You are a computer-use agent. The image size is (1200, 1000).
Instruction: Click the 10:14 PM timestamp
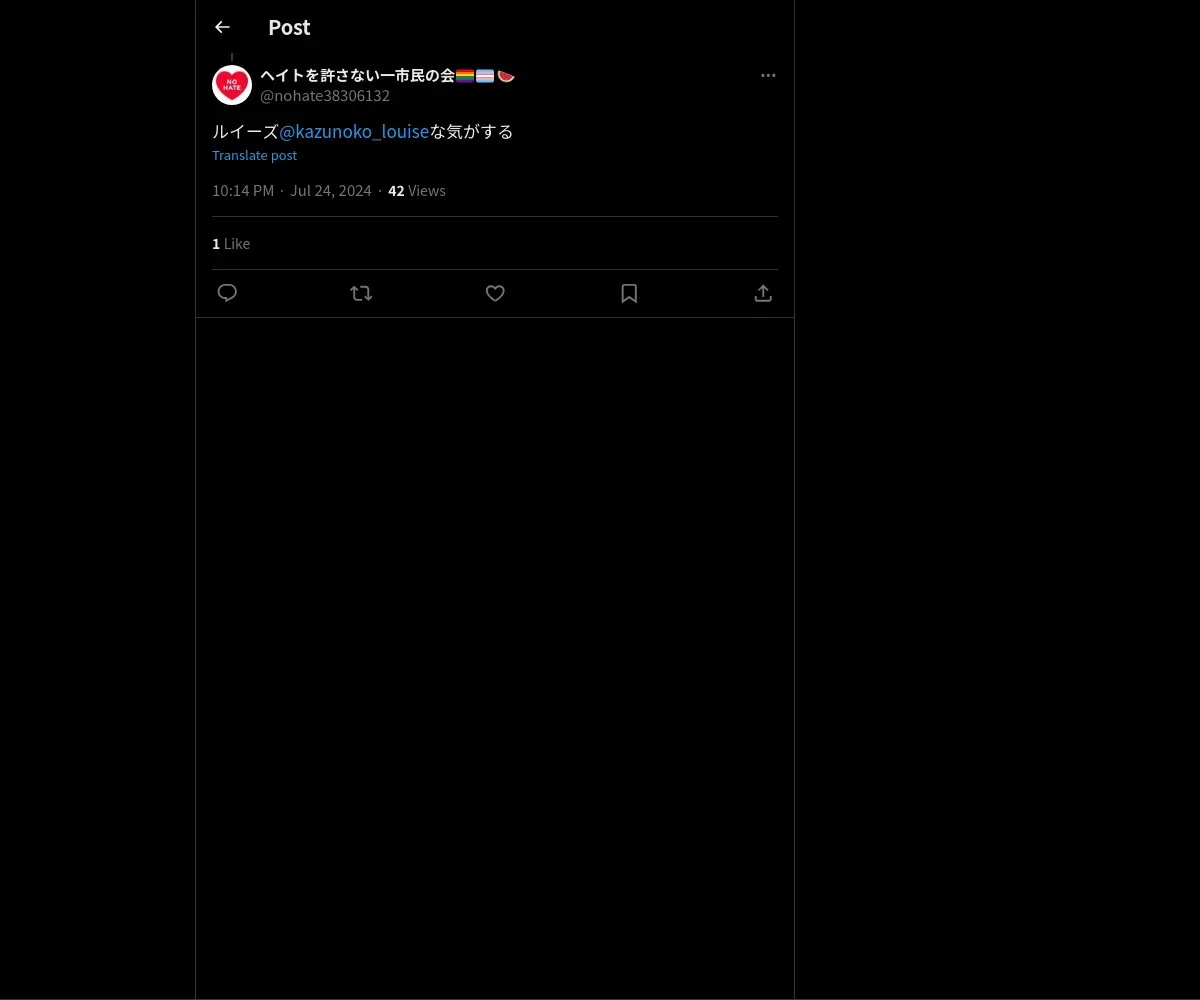tap(243, 190)
